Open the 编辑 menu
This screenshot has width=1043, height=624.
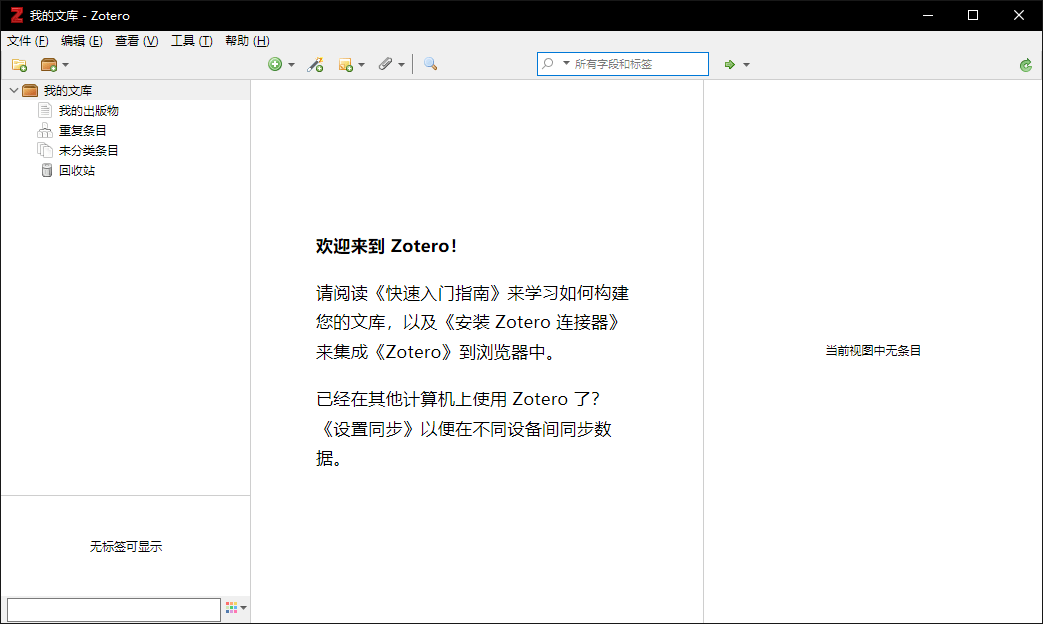click(81, 41)
